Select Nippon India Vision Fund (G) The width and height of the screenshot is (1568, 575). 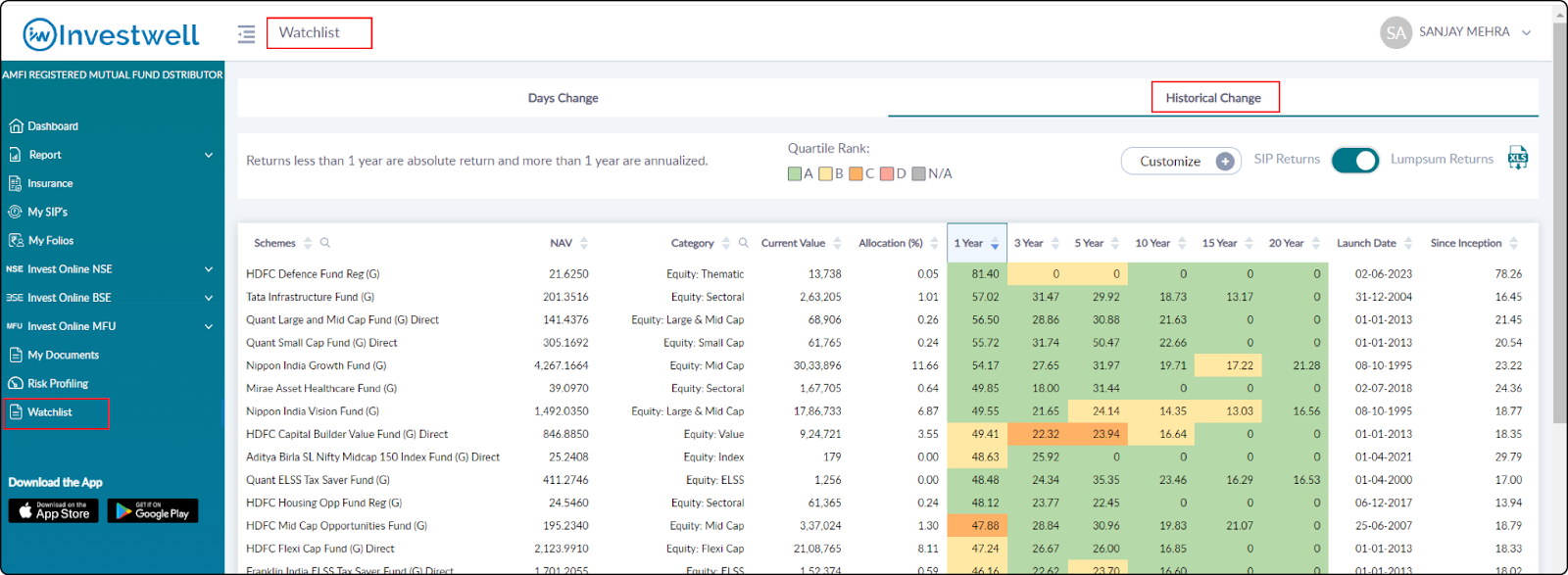coord(313,411)
